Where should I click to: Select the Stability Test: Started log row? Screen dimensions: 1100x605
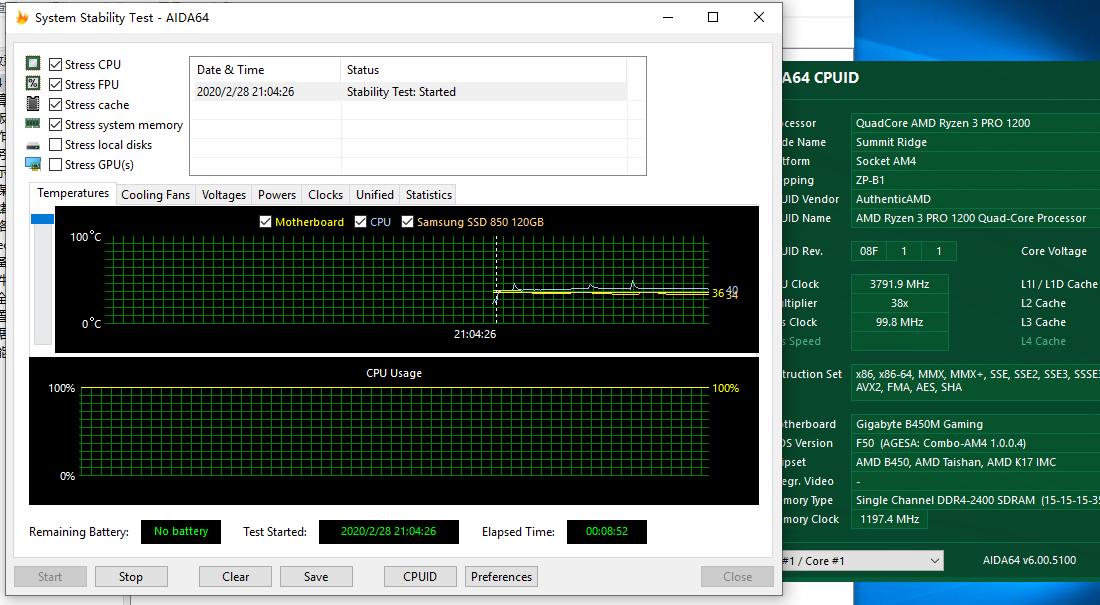408,92
